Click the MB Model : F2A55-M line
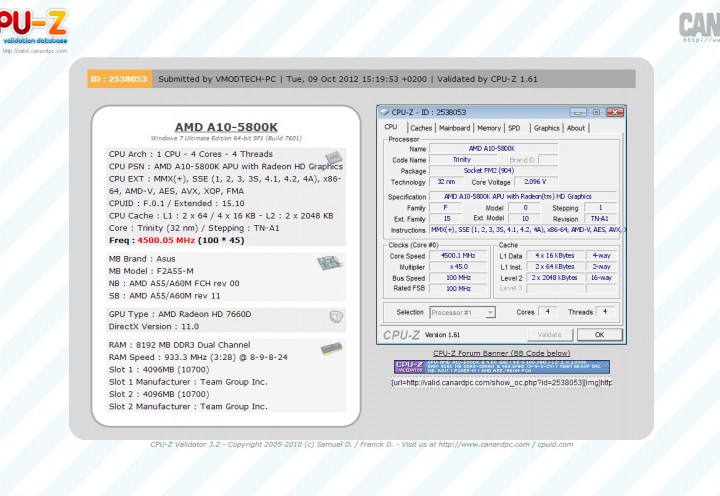 coord(151,271)
